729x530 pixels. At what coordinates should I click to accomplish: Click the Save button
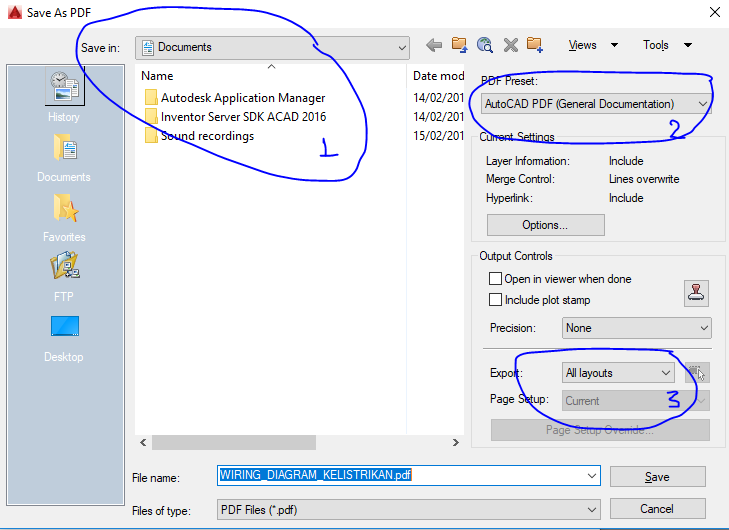657,477
